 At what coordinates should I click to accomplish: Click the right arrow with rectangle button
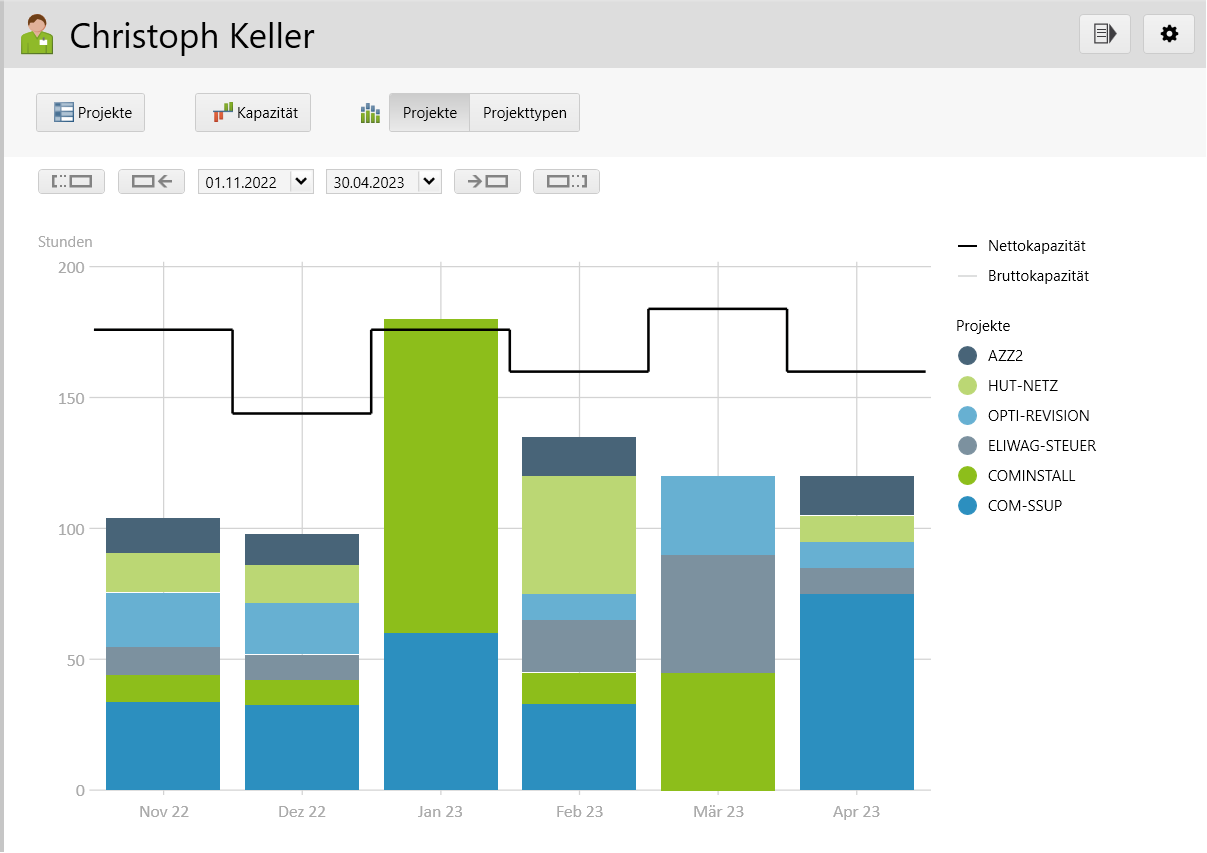coord(487,182)
